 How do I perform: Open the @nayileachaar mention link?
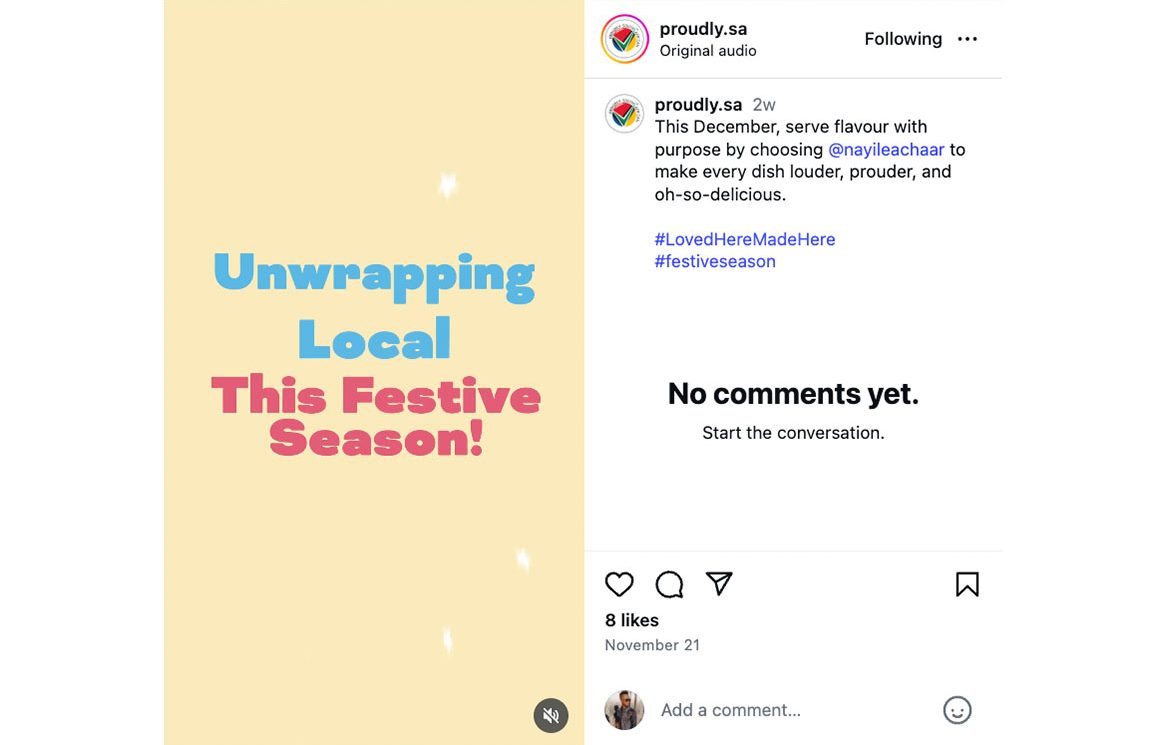click(x=886, y=150)
